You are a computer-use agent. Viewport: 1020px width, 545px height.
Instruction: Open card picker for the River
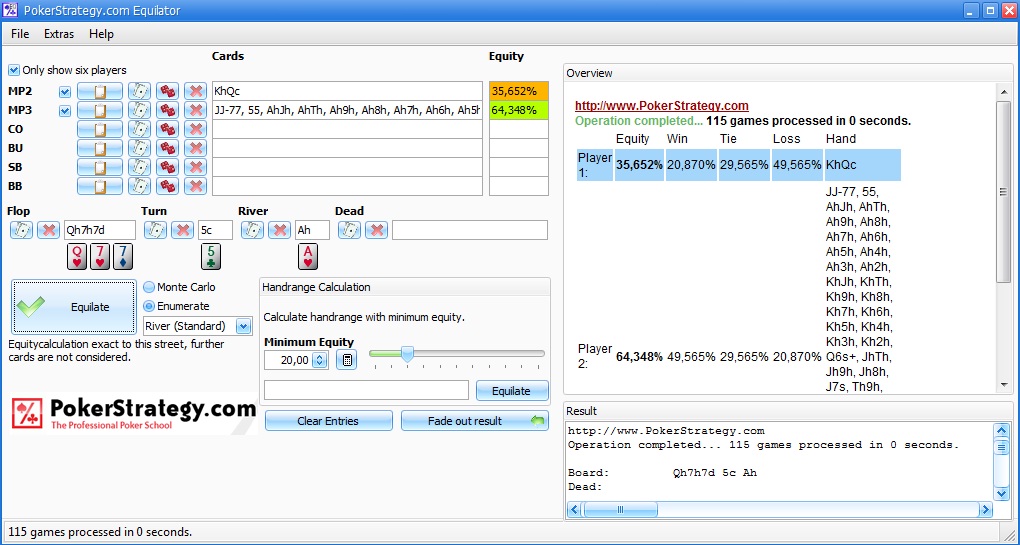click(252, 230)
